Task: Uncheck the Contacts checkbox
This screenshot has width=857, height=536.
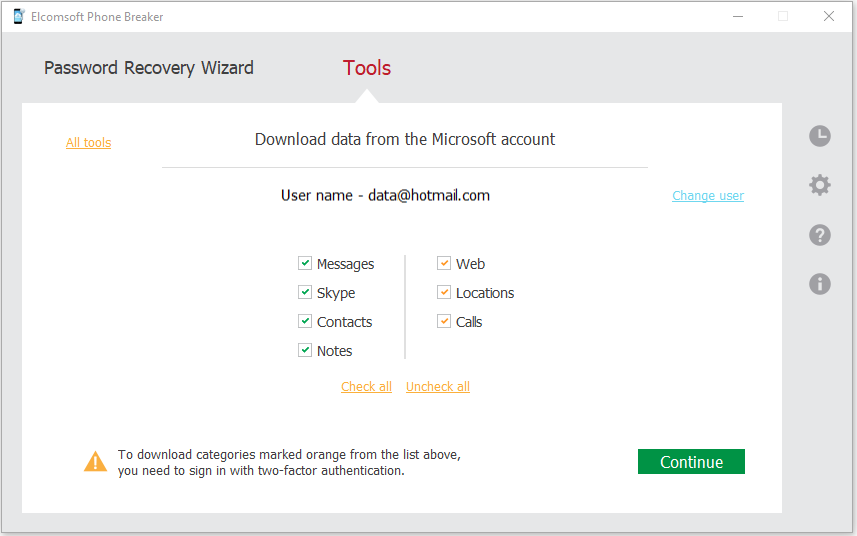Action: (x=305, y=321)
